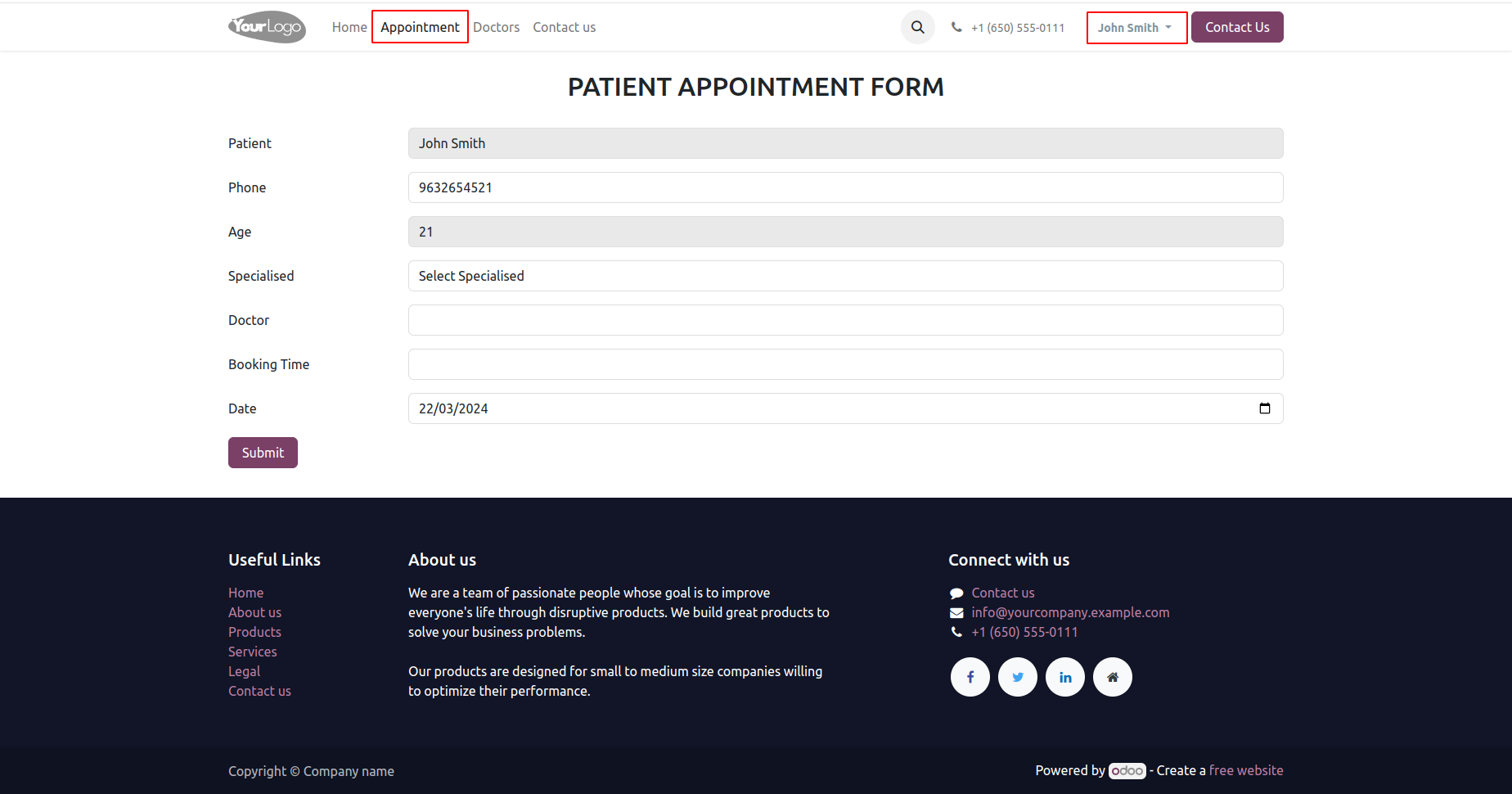Open the date picker calendar icon
The width and height of the screenshot is (1512, 794).
tap(1264, 408)
